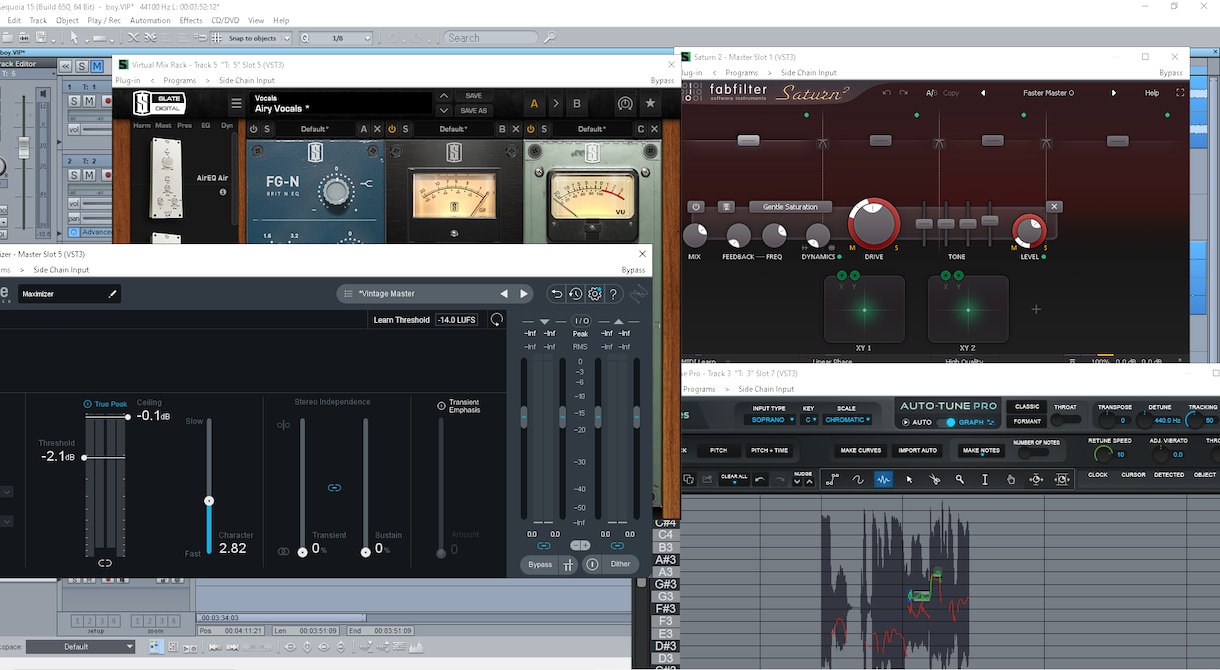The width and height of the screenshot is (1220, 670).
Task: Click the Auto-Tune undo arrow
Action: 760,480
